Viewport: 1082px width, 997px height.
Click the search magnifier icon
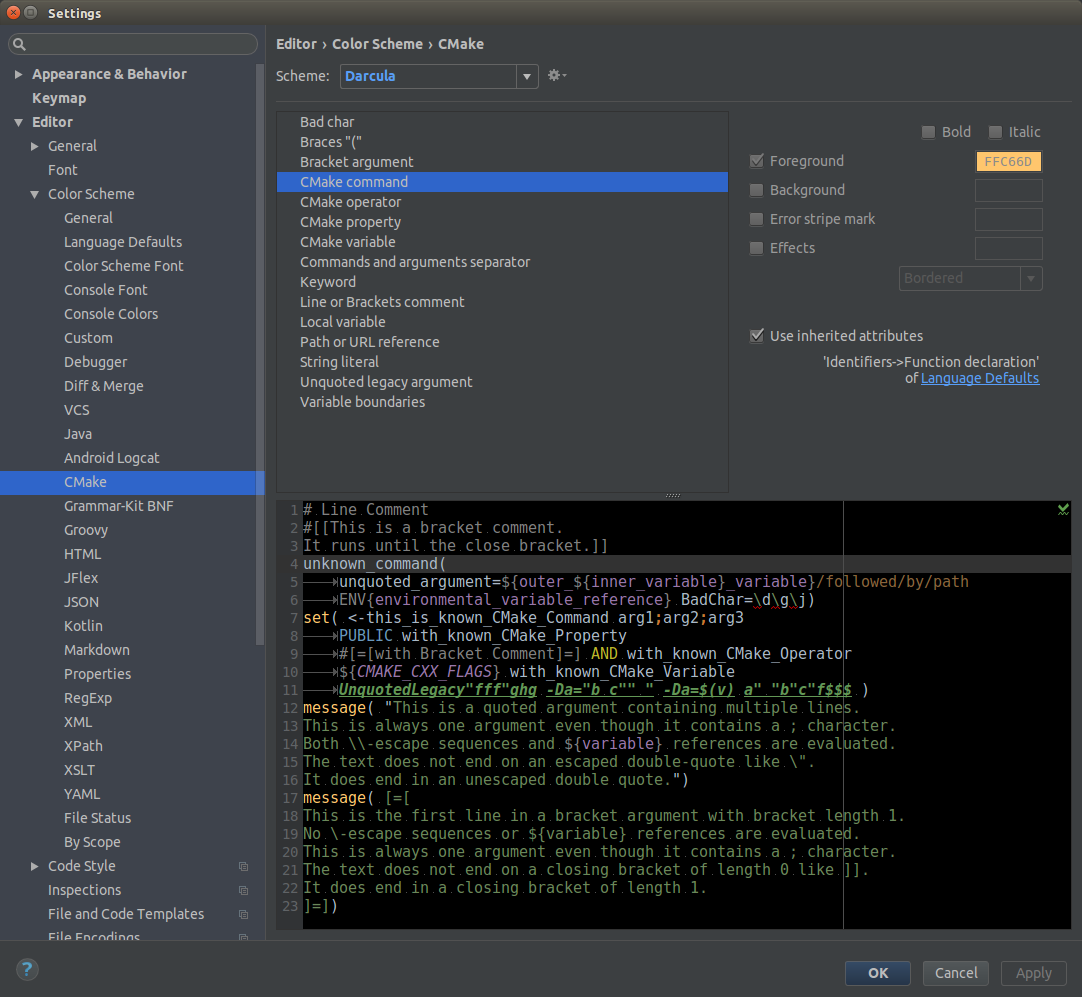(x=19, y=44)
